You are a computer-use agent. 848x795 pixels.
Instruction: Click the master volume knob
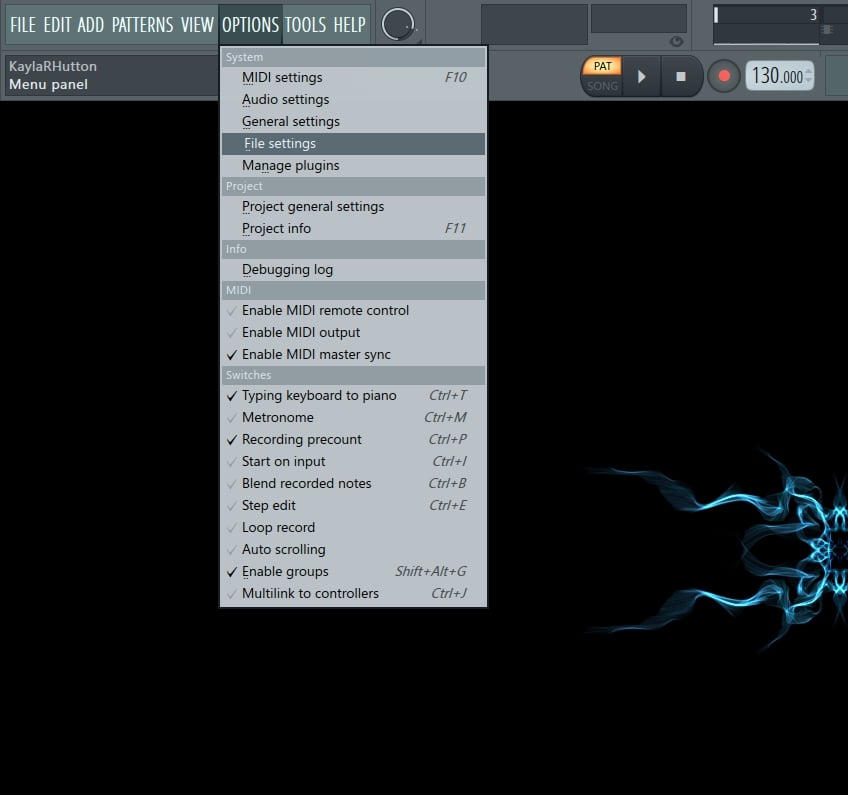(x=399, y=24)
